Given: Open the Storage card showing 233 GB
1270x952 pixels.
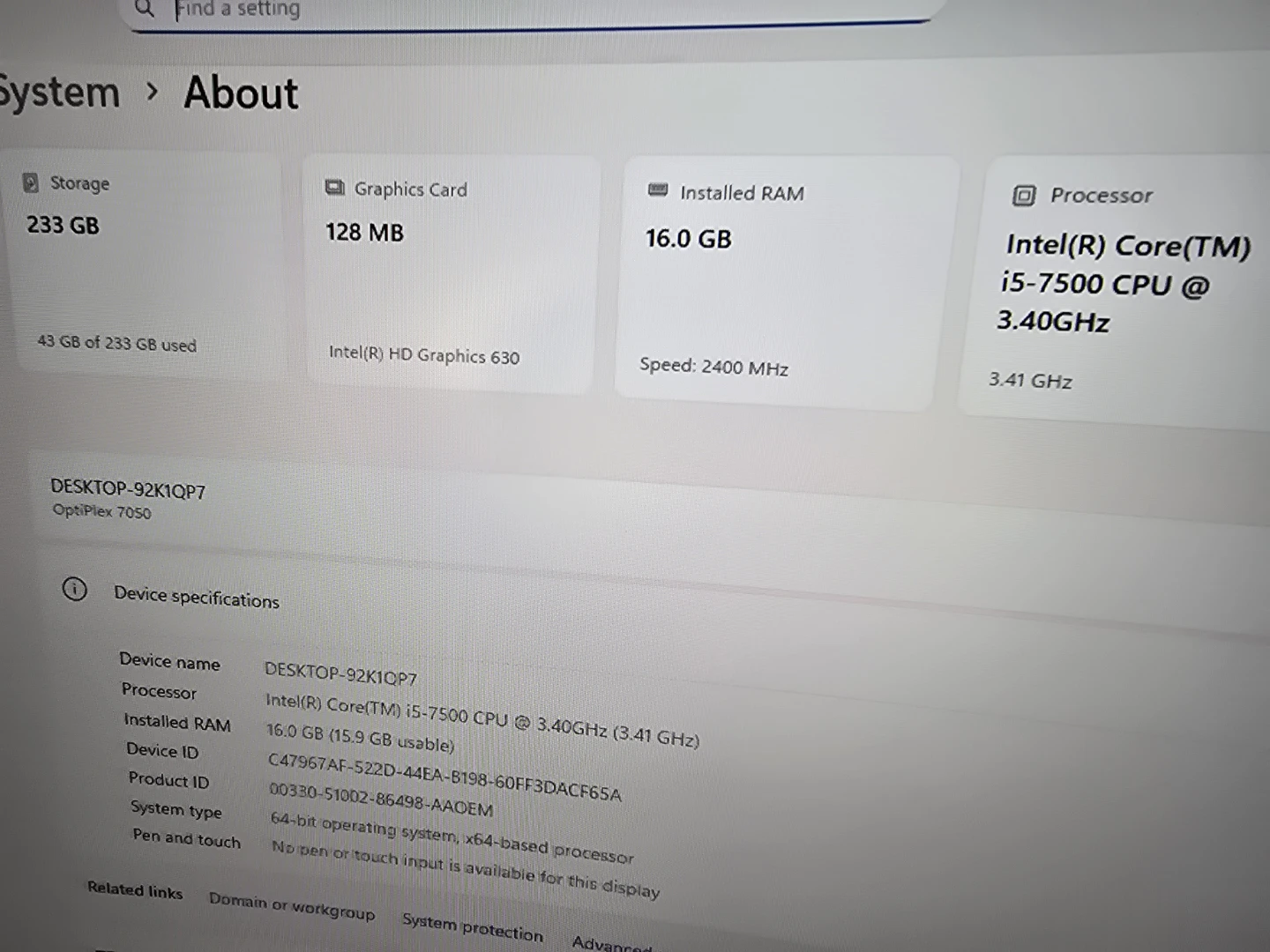Looking at the screenshot, I should pos(146,264).
